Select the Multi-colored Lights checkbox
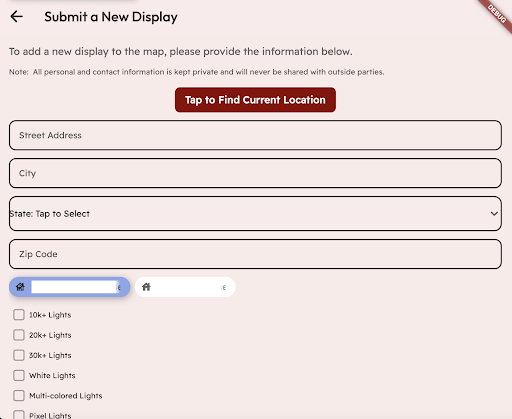The image size is (512, 419). coord(19,396)
